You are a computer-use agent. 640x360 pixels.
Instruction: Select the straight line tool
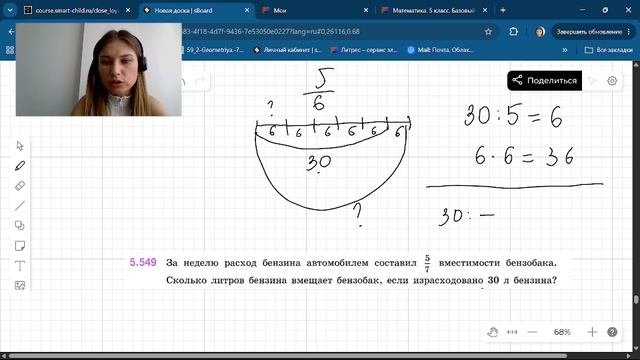coord(20,206)
